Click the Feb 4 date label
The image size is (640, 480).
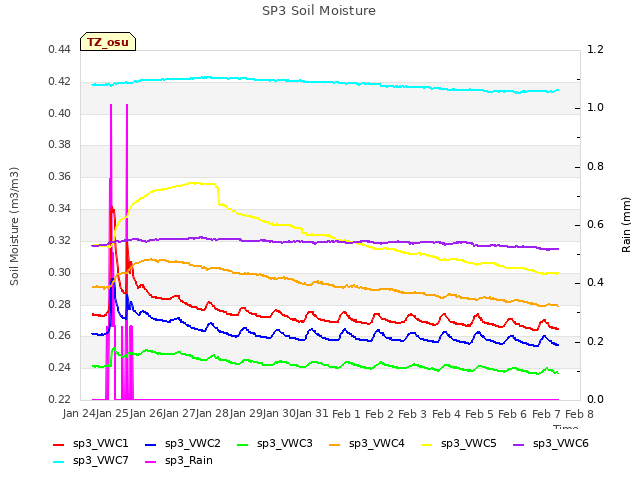(x=446, y=414)
